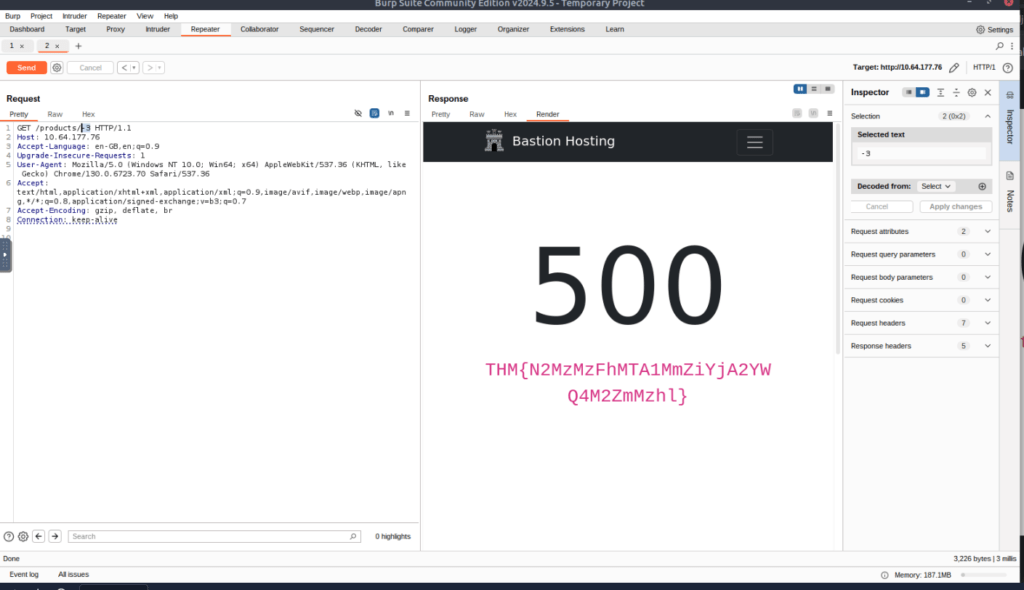
Task: Toggle show newline \n in Request editor
Action: coord(391,113)
